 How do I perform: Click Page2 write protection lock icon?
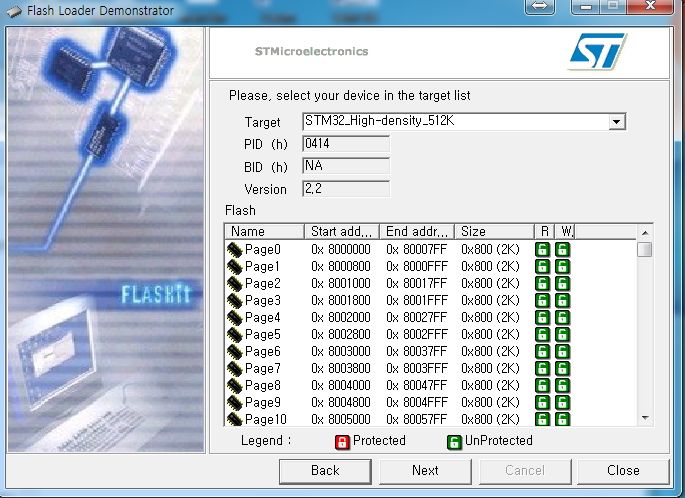click(x=563, y=284)
